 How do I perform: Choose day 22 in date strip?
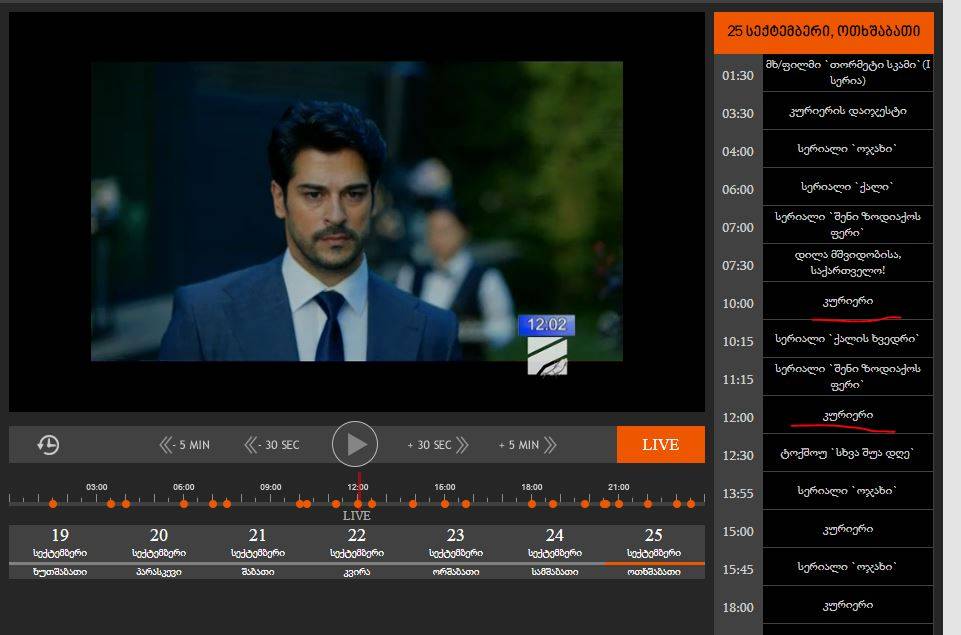point(357,551)
